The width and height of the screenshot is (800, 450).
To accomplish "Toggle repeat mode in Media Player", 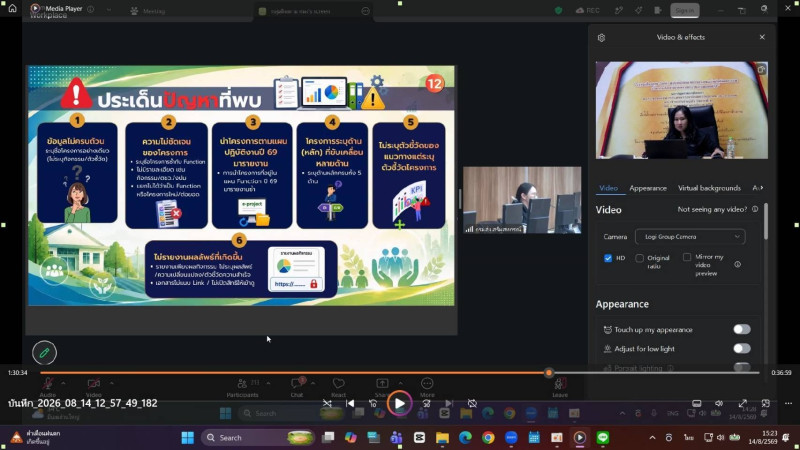I will click(x=472, y=404).
